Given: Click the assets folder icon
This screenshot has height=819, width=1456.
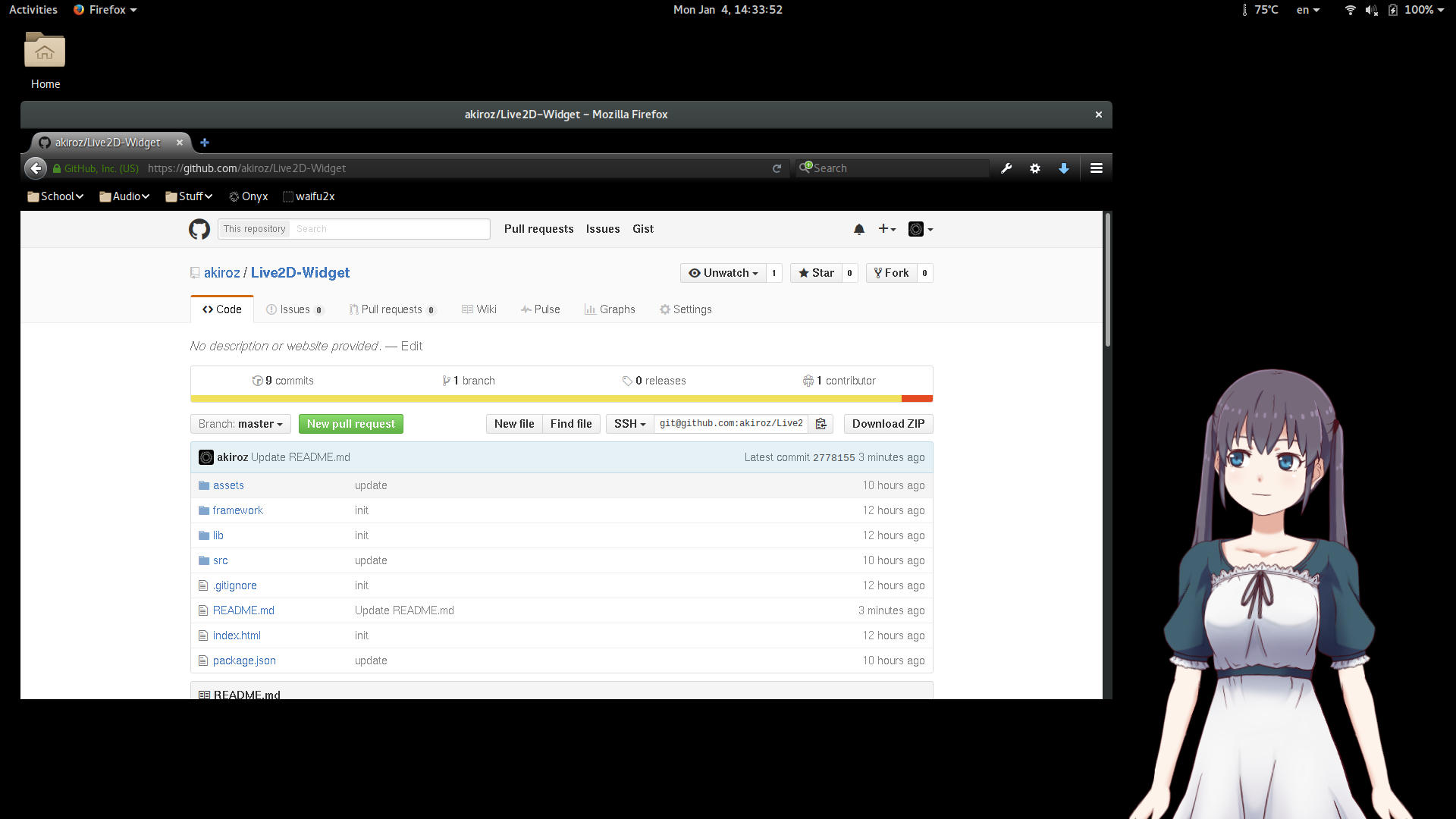Looking at the screenshot, I should pyautogui.click(x=204, y=485).
